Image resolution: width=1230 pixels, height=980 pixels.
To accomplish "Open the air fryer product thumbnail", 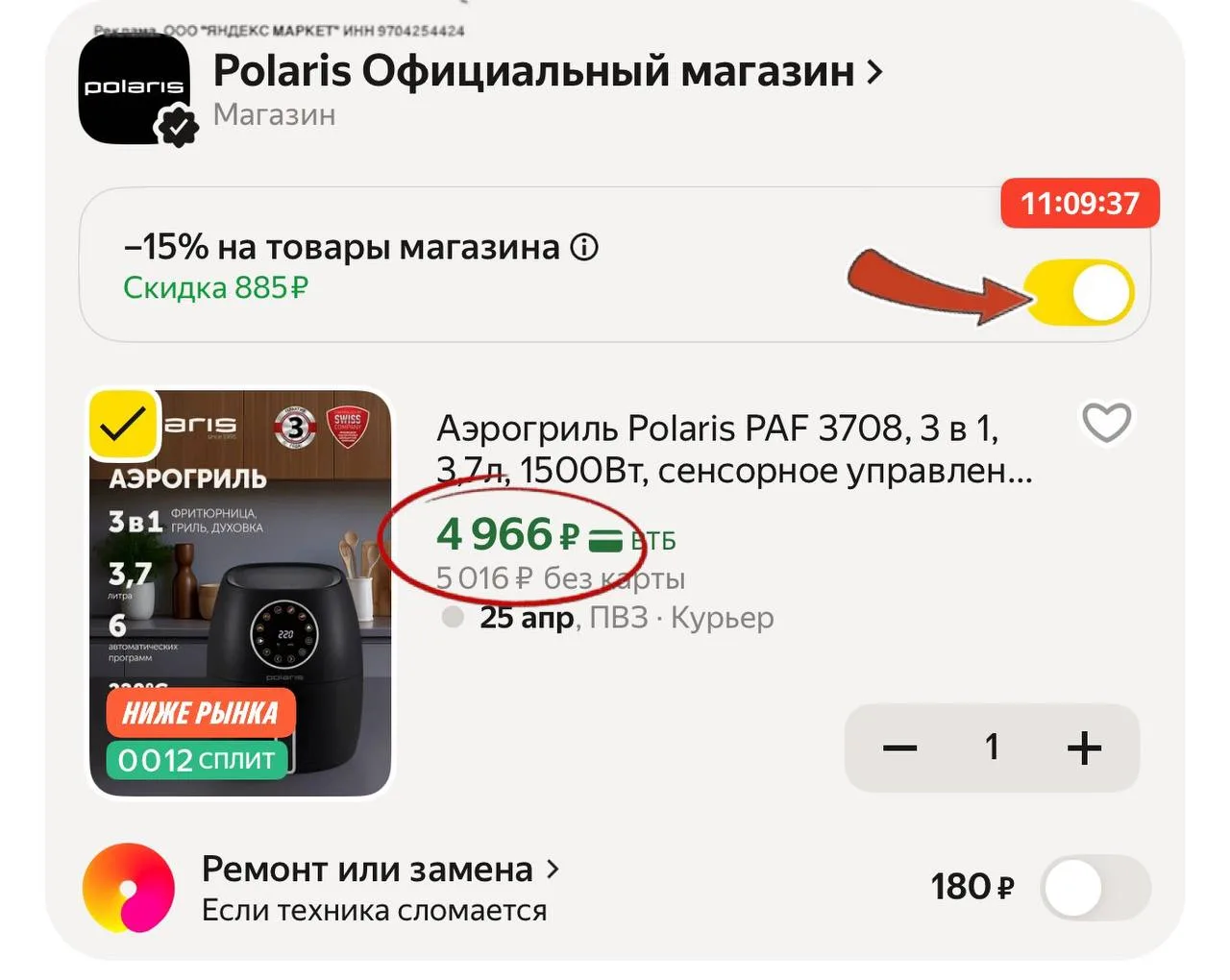I will point(240,593).
